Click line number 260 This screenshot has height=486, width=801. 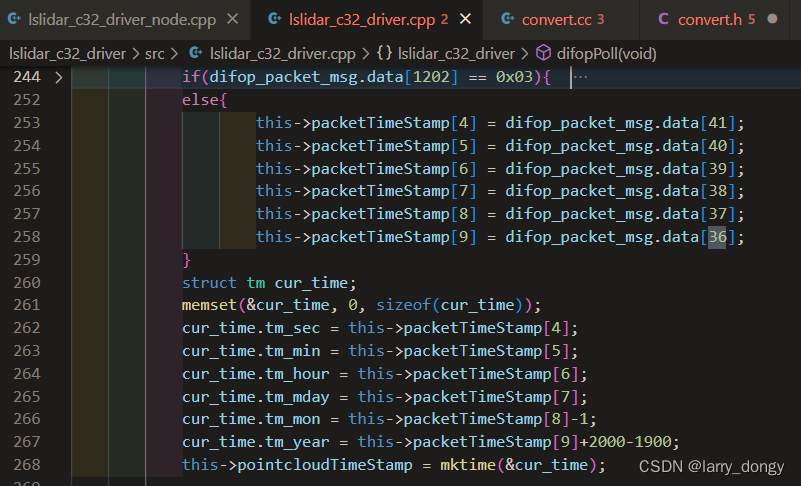[x=27, y=283]
